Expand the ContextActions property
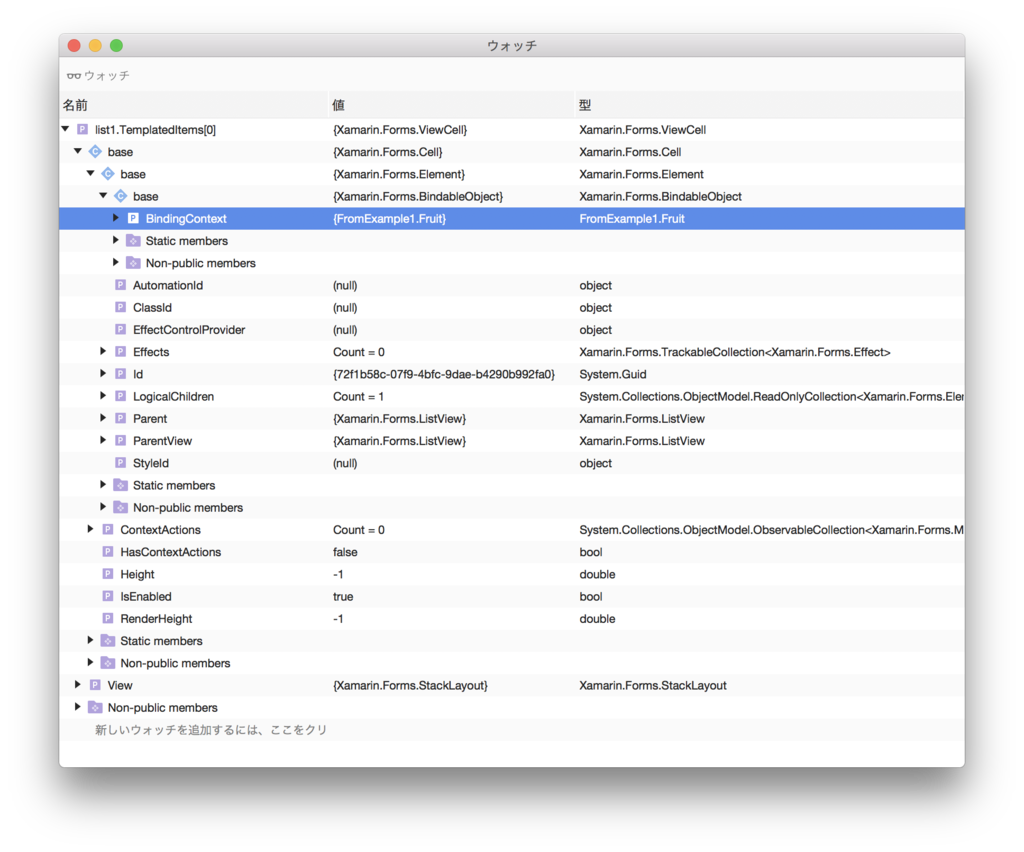Image resolution: width=1024 pixels, height=852 pixels. click(90, 529)
